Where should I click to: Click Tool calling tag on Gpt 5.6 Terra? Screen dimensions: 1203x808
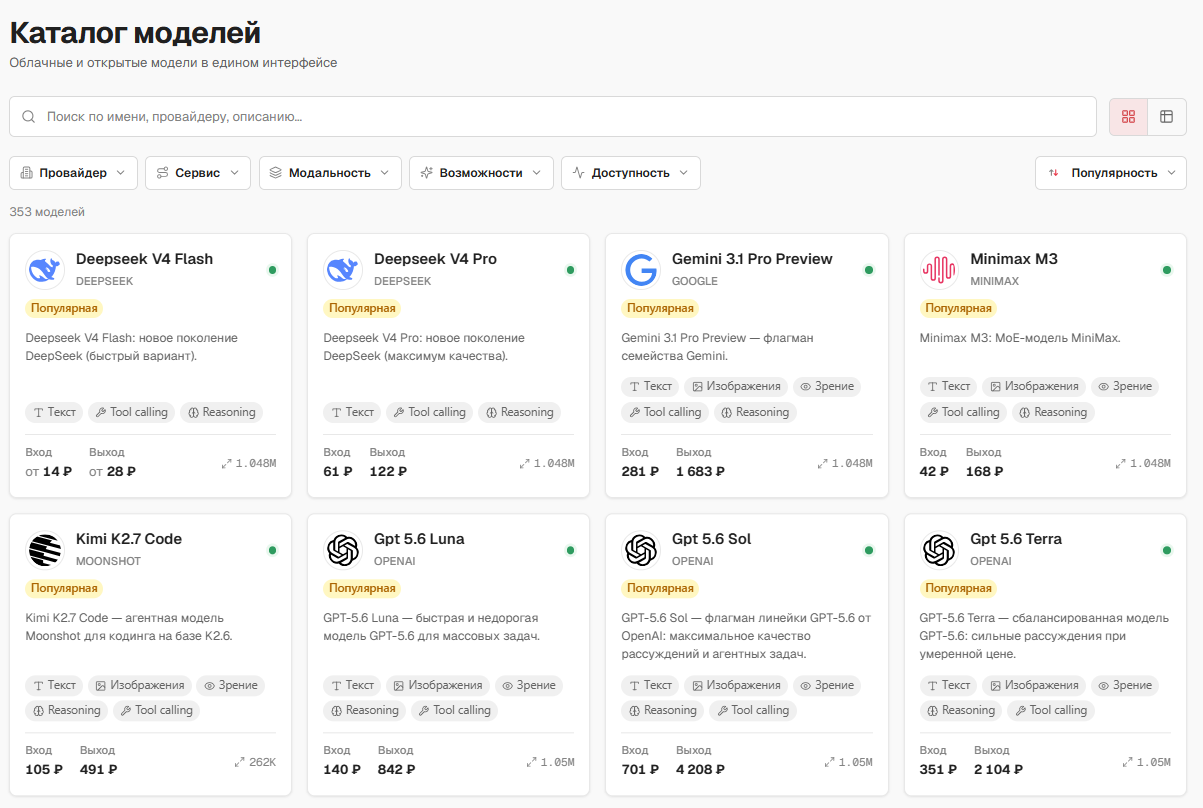coord(1050,710)
